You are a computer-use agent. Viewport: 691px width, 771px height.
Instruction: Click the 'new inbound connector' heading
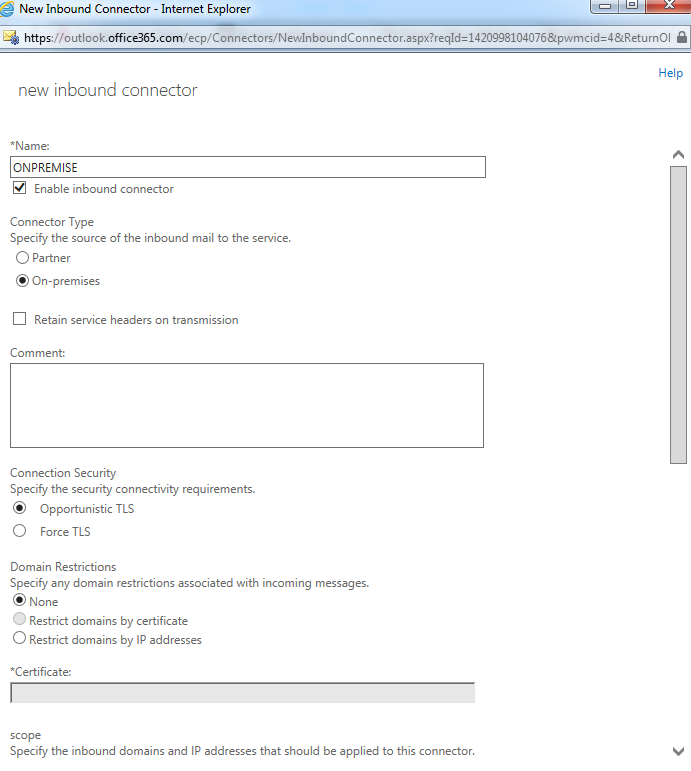click(x=108, y=90)
